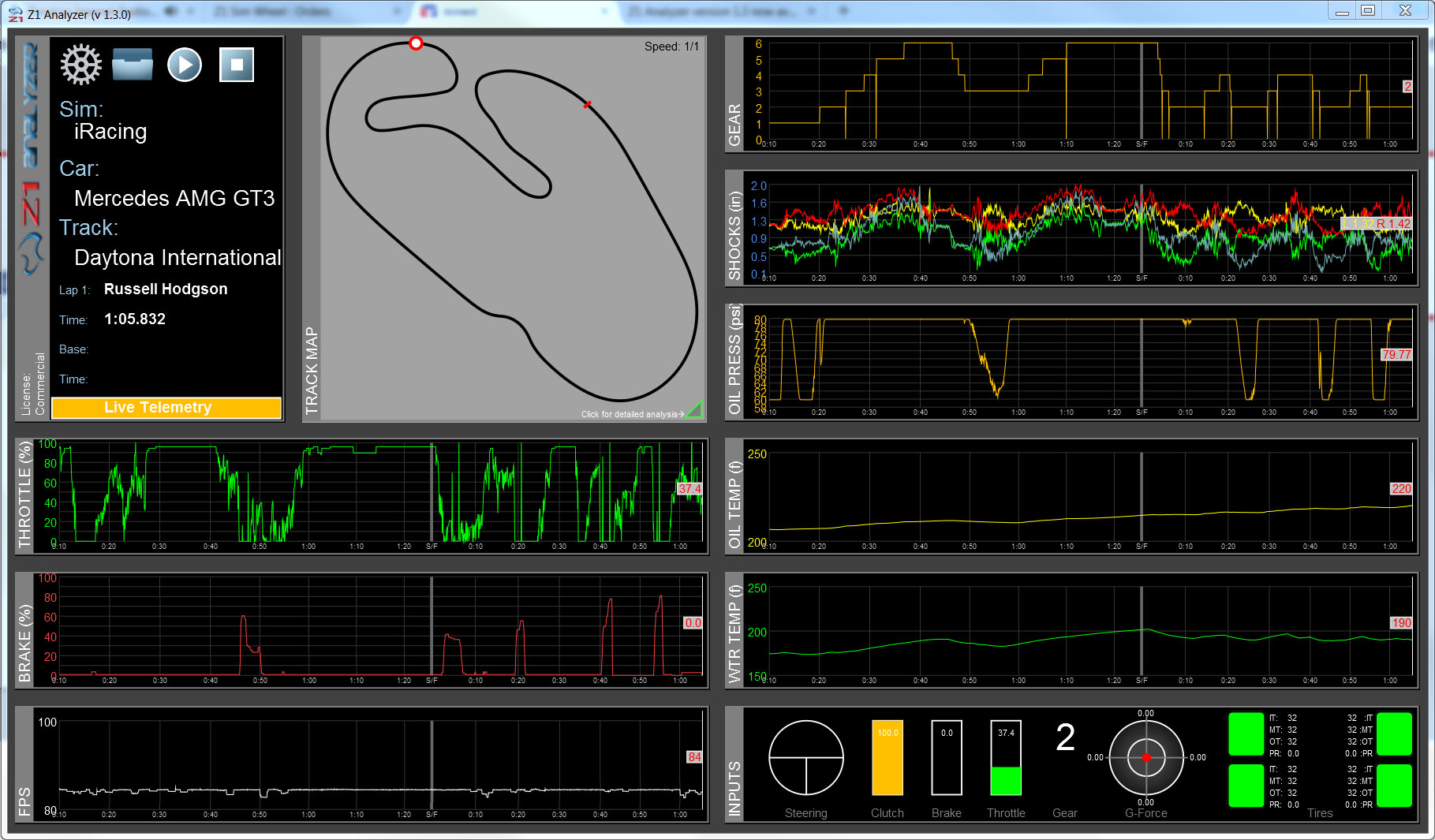The image size is (1435, 840).
Task: Click the current gear number above the Gear label
Action: click(1065, 738)
